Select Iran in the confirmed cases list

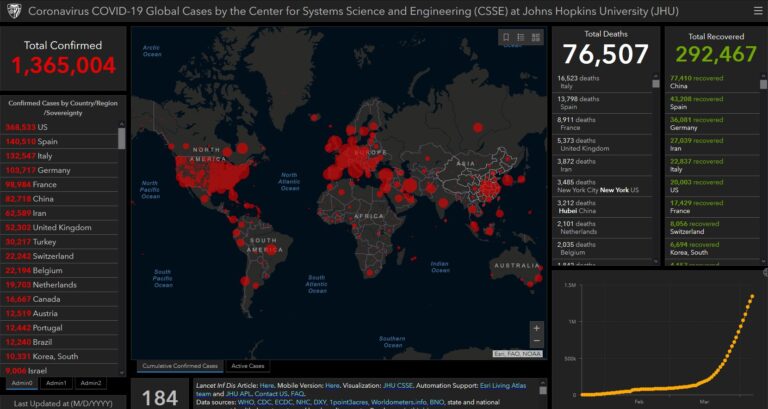[x=60, y=213]
